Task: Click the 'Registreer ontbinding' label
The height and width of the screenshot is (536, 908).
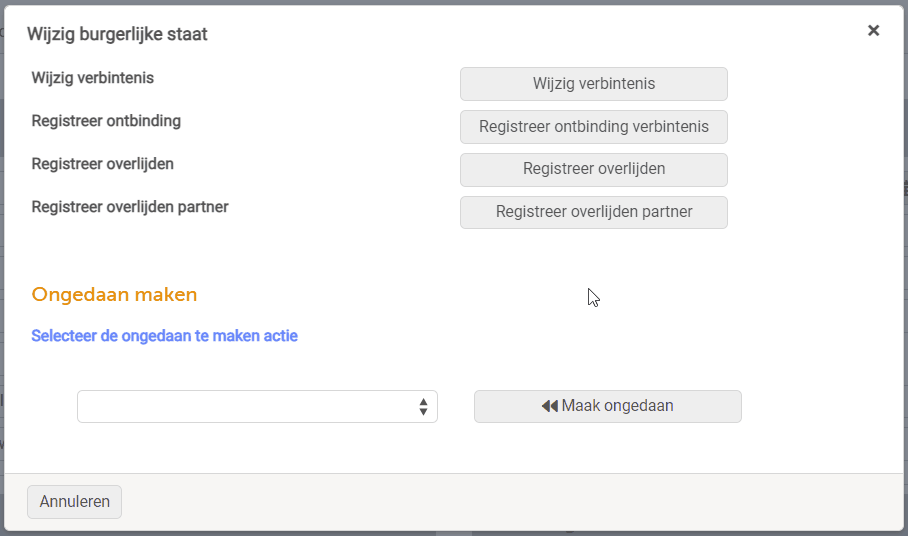Action: (106, 121)
